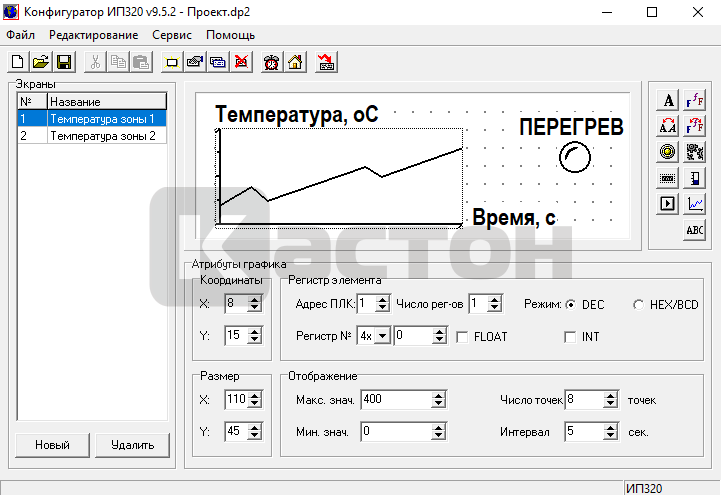Viewport: 721px width, 495px height.
Task: Enable the FLOAT checkbox
Action: (x=463, y=337)
